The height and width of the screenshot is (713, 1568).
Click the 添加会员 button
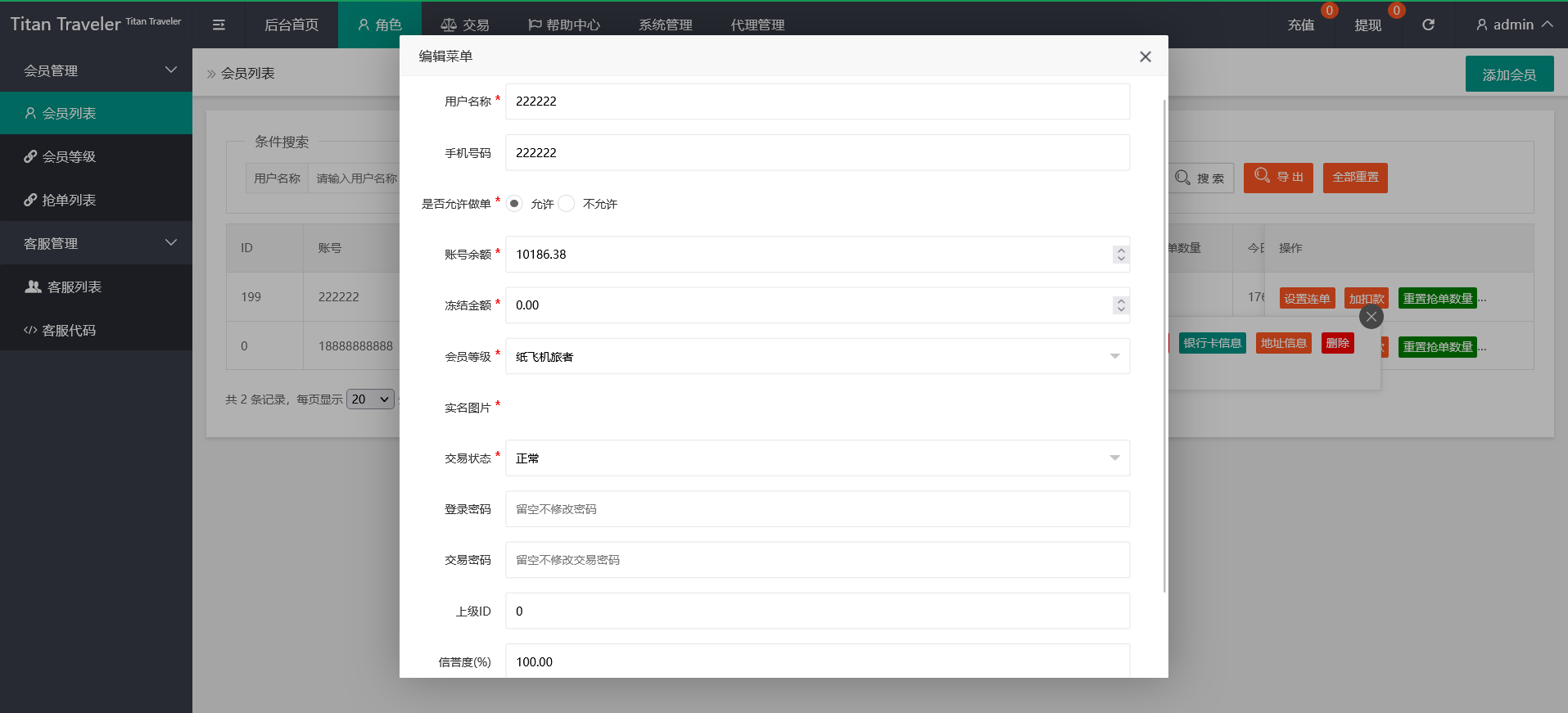[x=1508, y=74]
